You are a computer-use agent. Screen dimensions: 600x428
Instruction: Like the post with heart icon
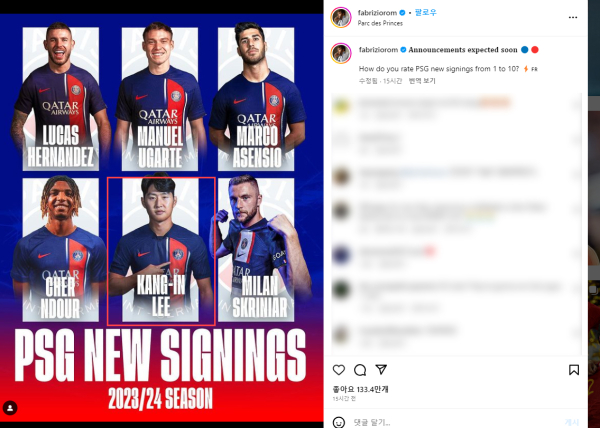click(339, 370)
